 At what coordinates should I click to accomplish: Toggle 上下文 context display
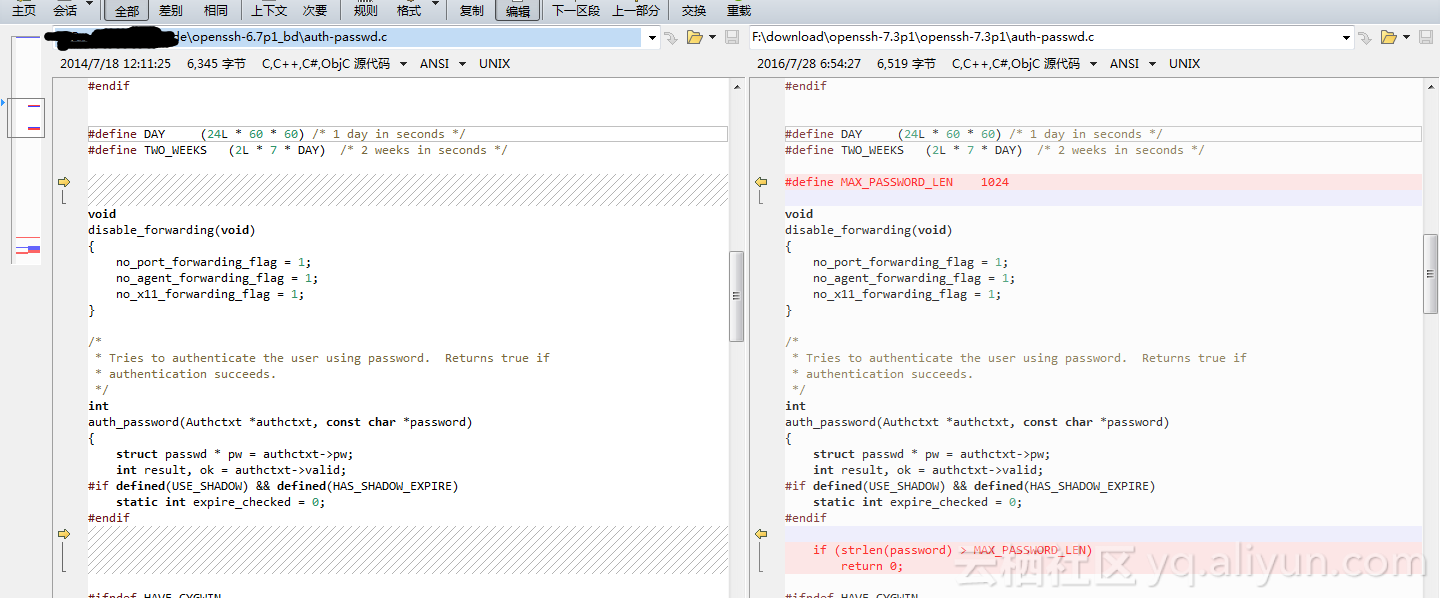269,10
